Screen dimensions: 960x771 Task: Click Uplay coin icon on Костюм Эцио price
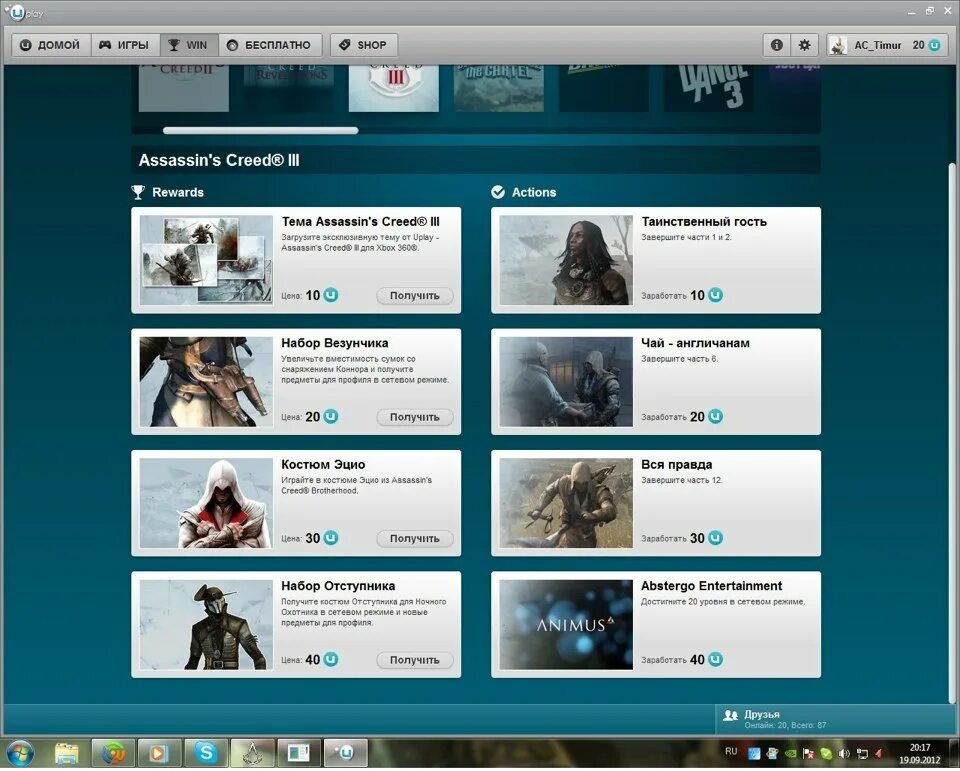click(331, 538)
